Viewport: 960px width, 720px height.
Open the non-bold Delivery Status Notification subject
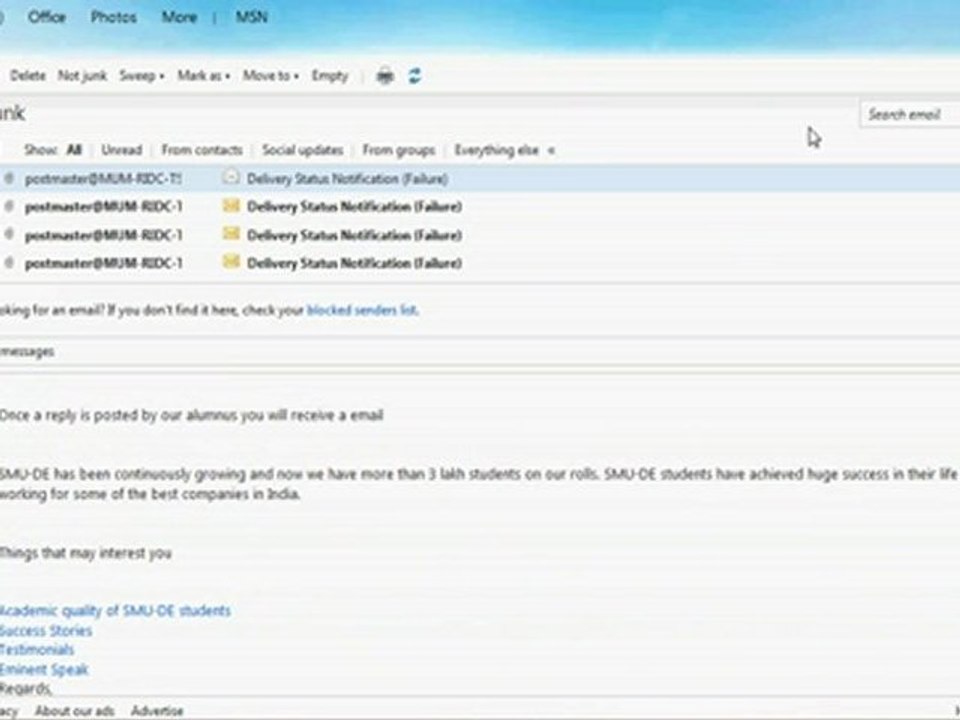pyautogui.click(x=347, y=178)
